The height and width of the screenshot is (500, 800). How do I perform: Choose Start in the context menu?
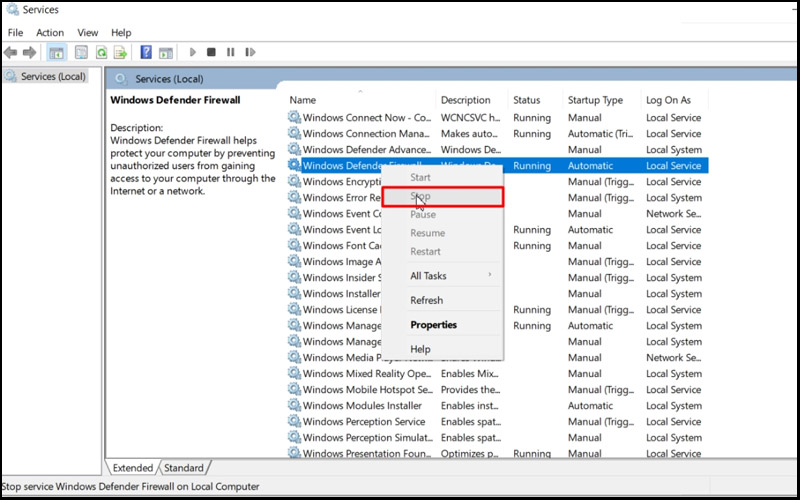pos(442,178)
